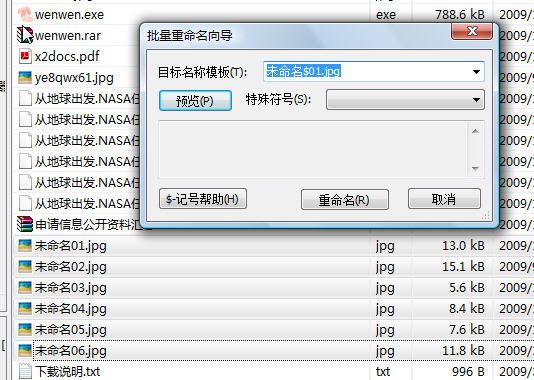Click the 未命名01.jpg image icon
534x380 pixels.
25,246
